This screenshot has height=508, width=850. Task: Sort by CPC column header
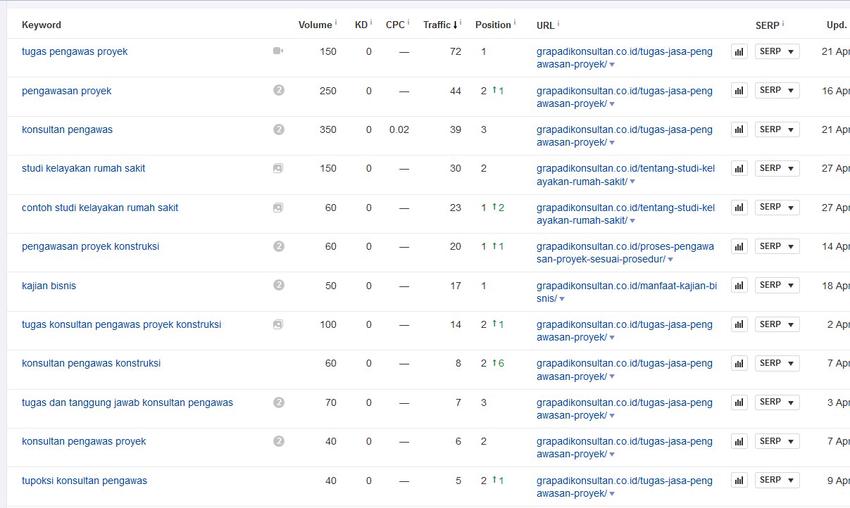click(x=395, y=25)
